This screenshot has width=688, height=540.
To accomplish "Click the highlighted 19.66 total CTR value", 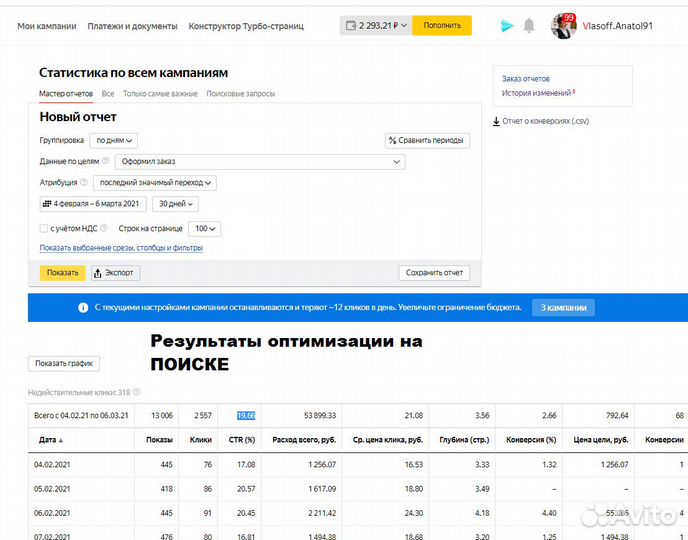I will point(246,415).
